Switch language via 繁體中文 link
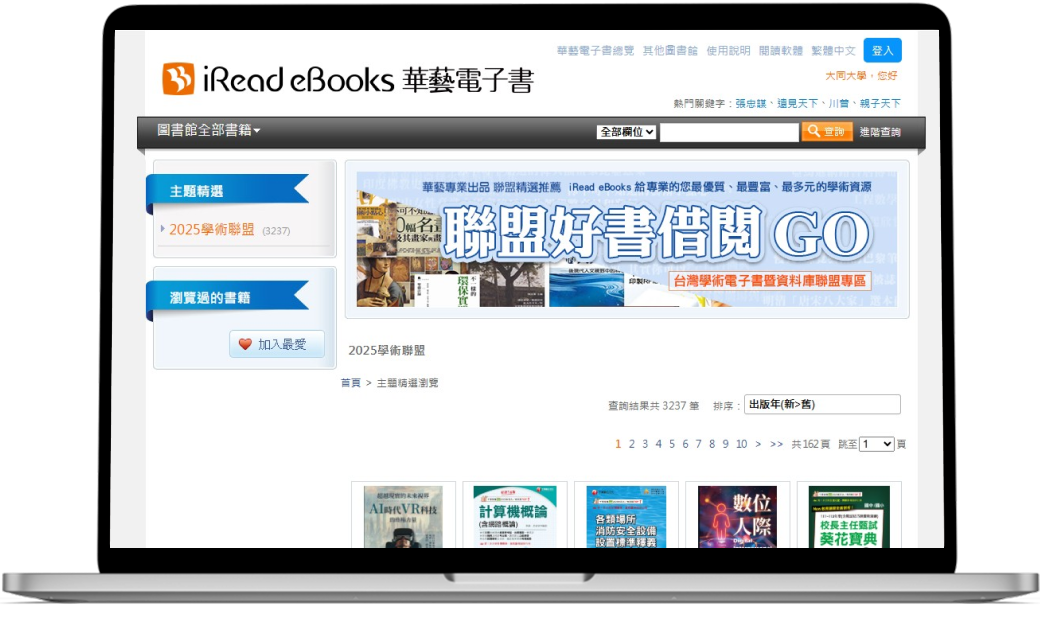The height and width of the screenshot is (618, 1040). click(833, 50)
